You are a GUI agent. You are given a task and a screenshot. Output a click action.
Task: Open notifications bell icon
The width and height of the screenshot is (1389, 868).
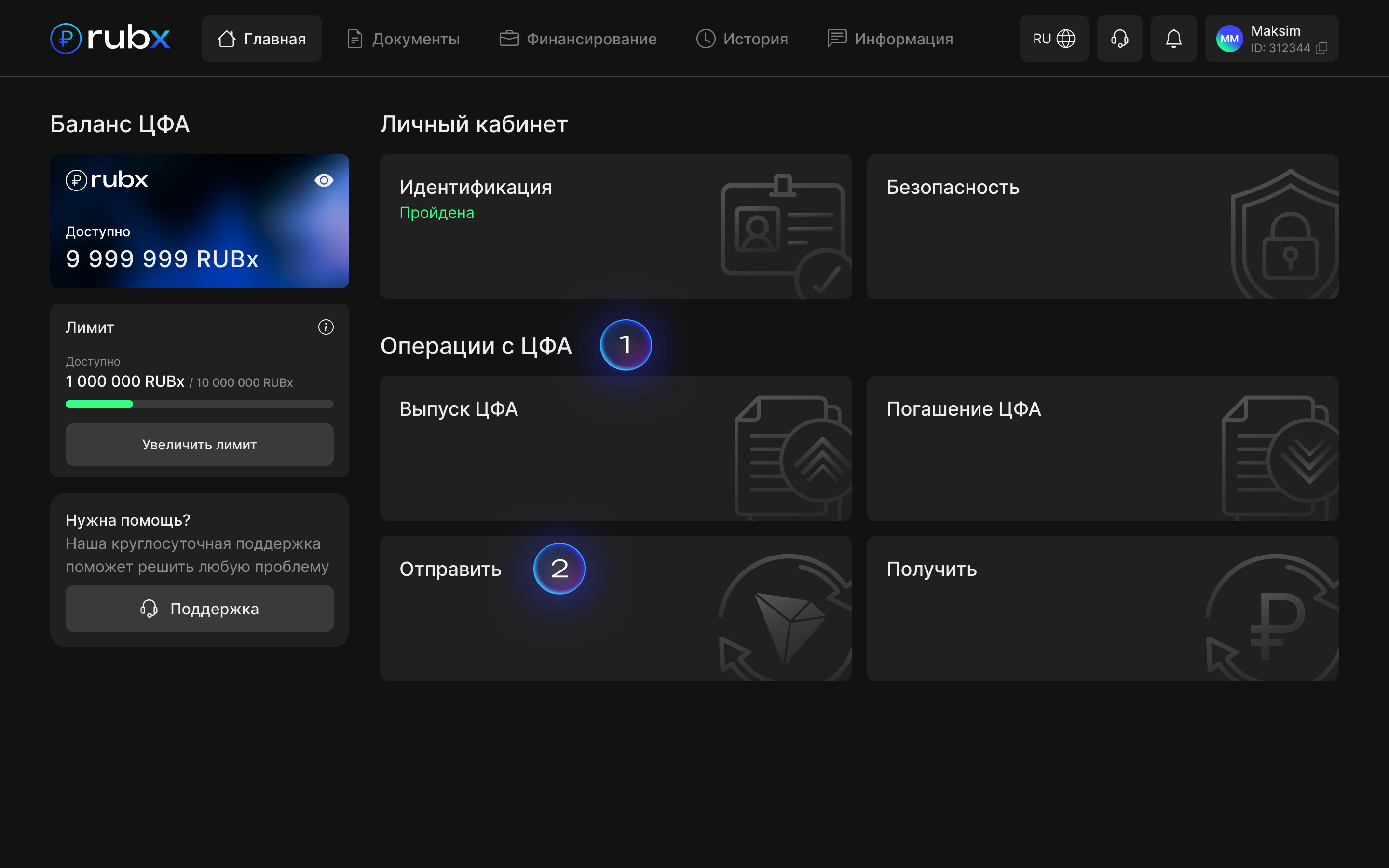(x=1173, y=39)
